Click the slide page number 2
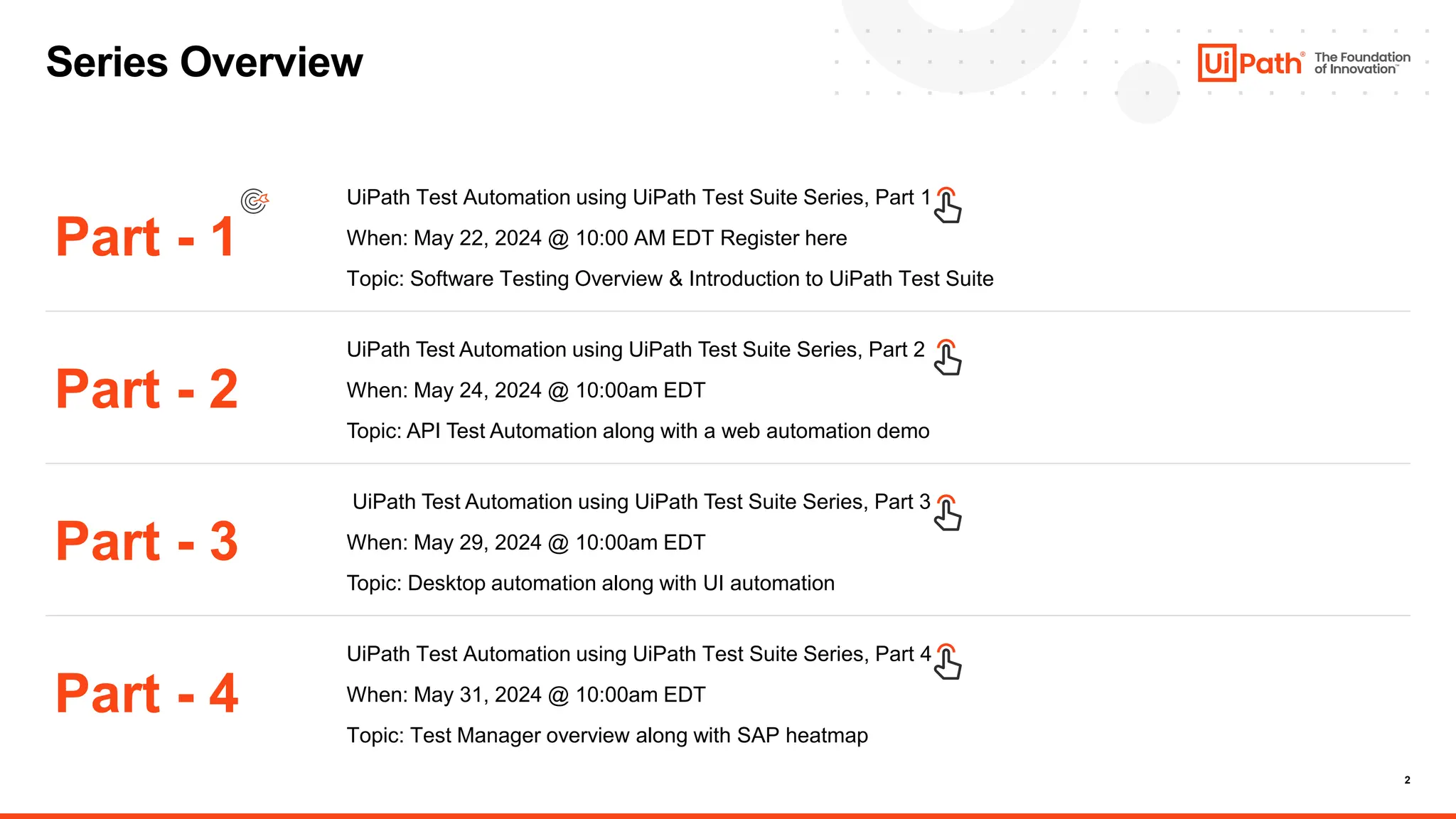Image resolution: width=1456 pixels, height=819 pixels. (x=1407, y=780)
